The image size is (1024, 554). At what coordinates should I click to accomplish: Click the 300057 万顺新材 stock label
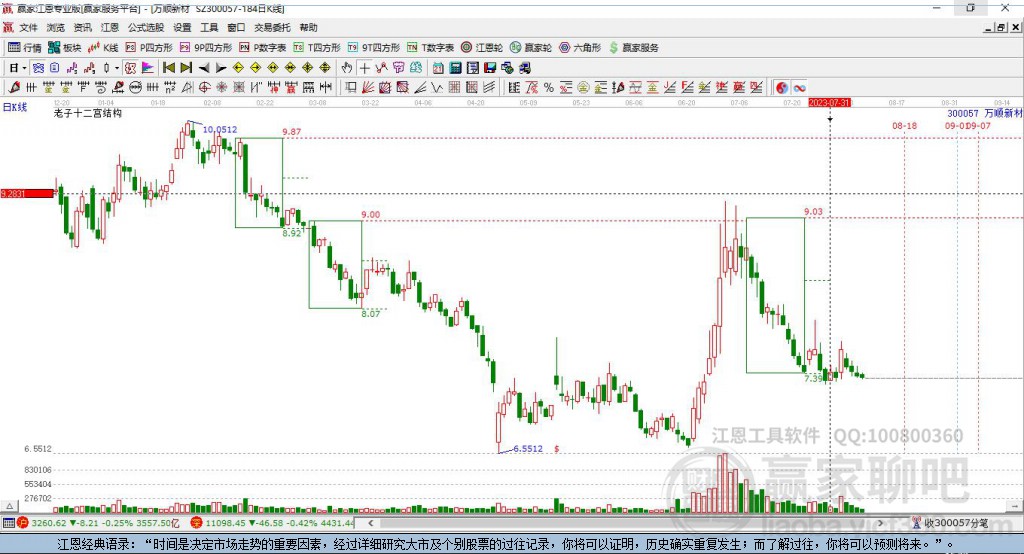pyautogui.click(x=984, y=113)
